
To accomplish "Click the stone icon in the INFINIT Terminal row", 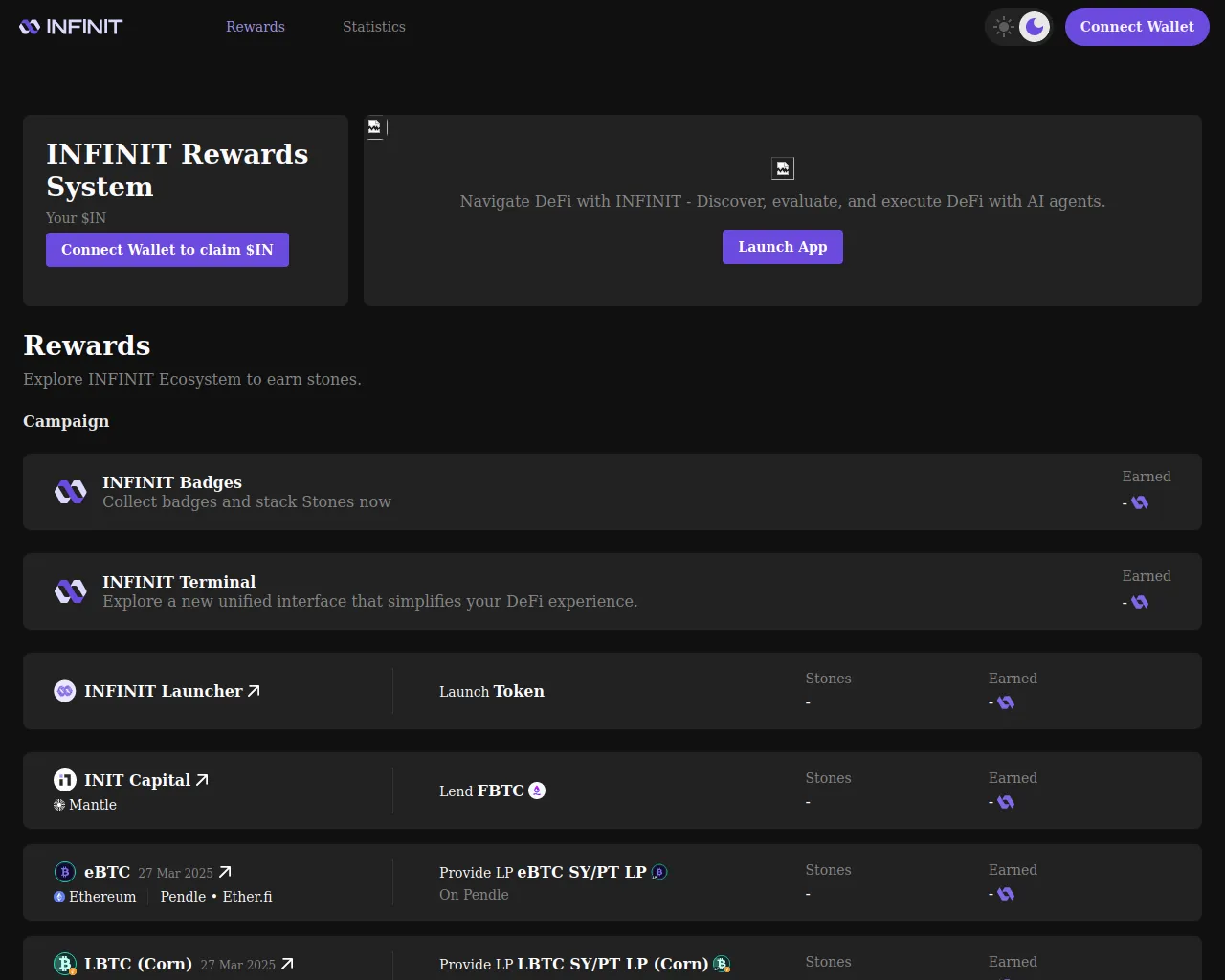I will (1140, 602).
